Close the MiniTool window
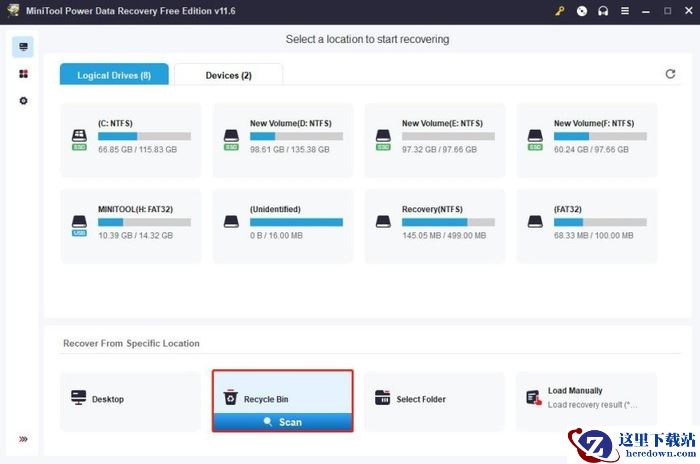This screenshot has width=700, height=464. point(689,11)
